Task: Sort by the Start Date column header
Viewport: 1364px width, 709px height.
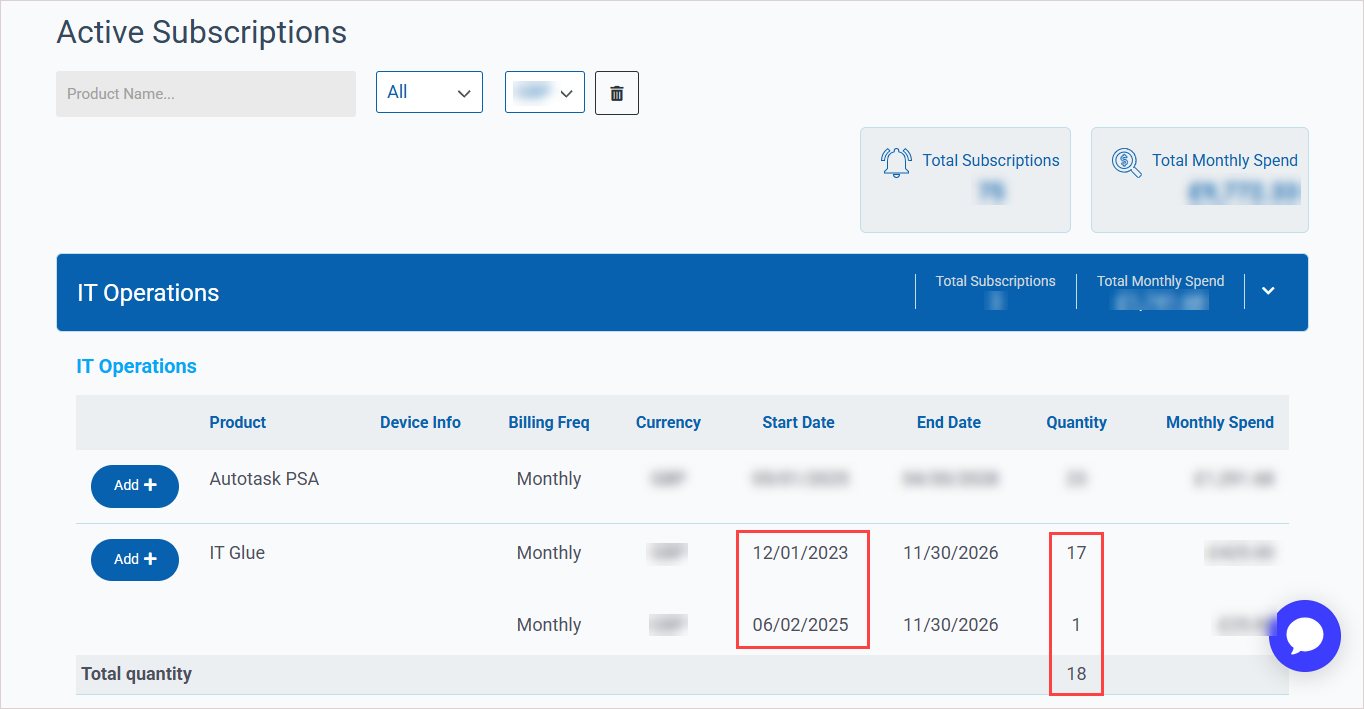Action: pyautogui.click(x=798, y=422)
